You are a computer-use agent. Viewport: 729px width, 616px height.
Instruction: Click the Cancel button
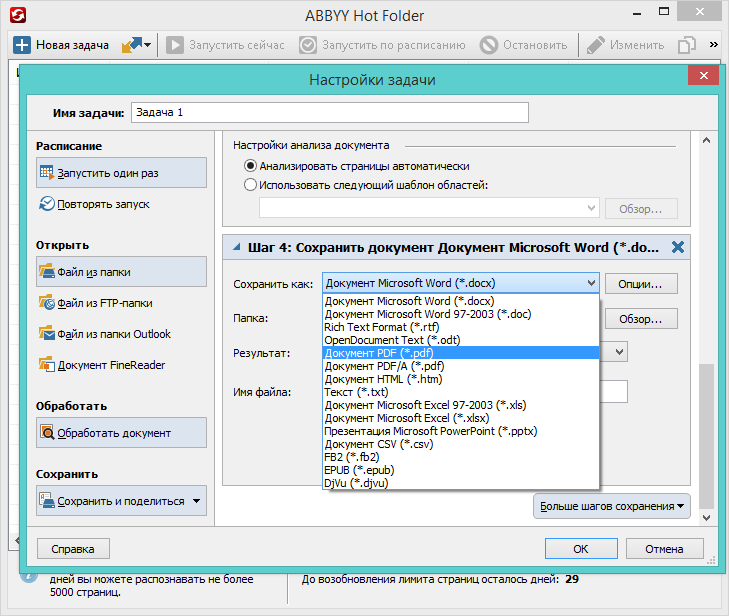pos(664,549)
